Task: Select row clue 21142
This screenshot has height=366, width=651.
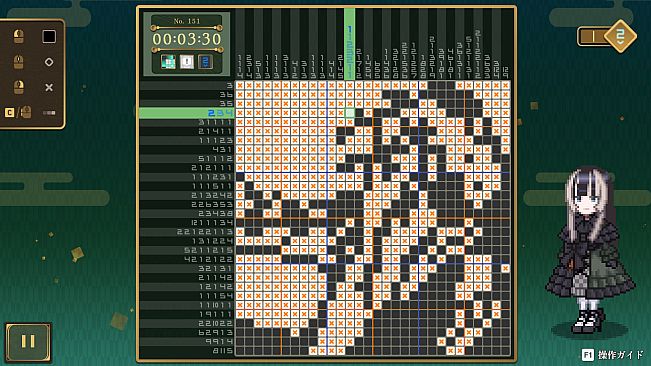Action: (187, 277)
